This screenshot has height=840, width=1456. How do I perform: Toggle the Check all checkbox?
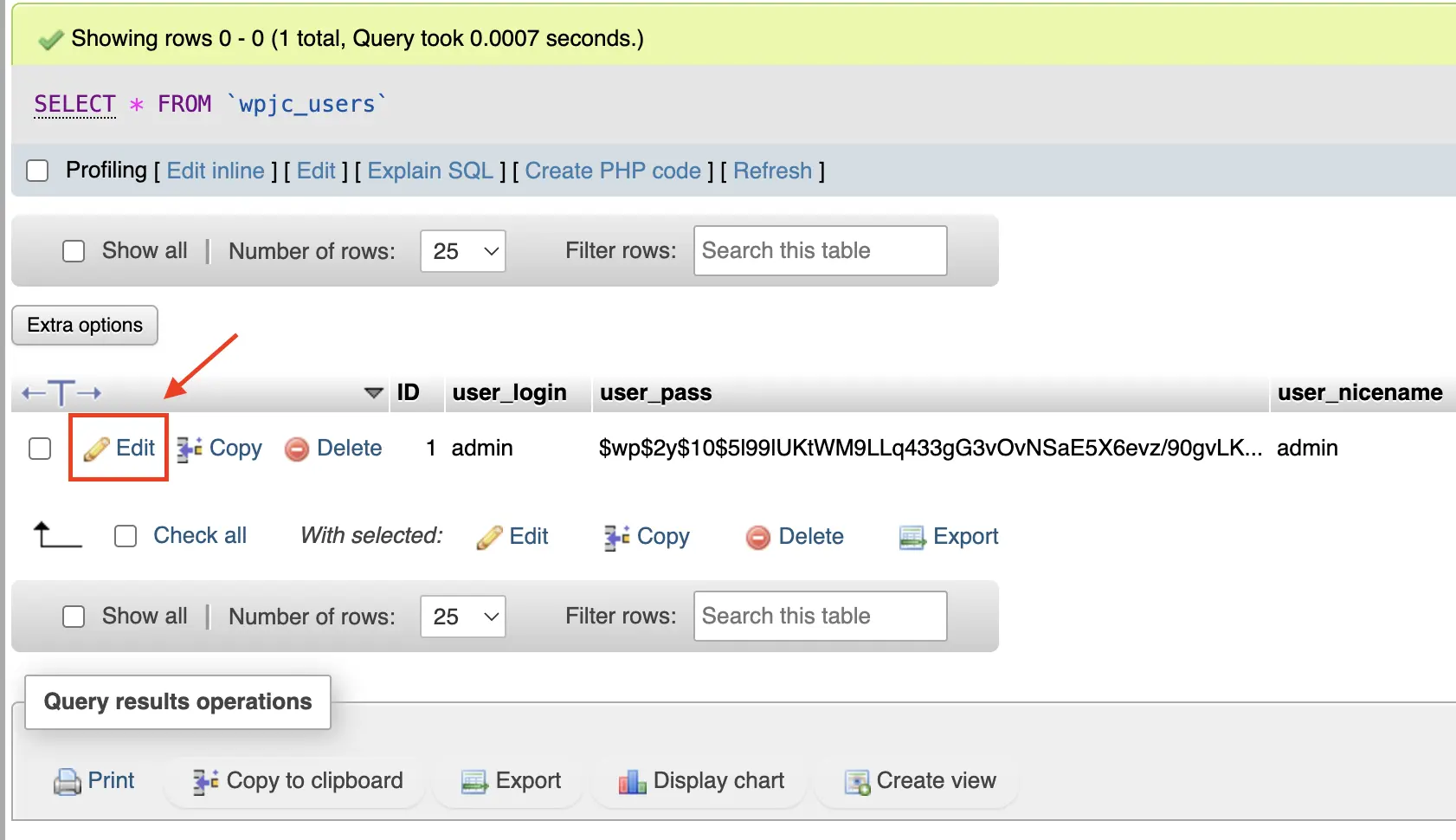click(126, 537)
